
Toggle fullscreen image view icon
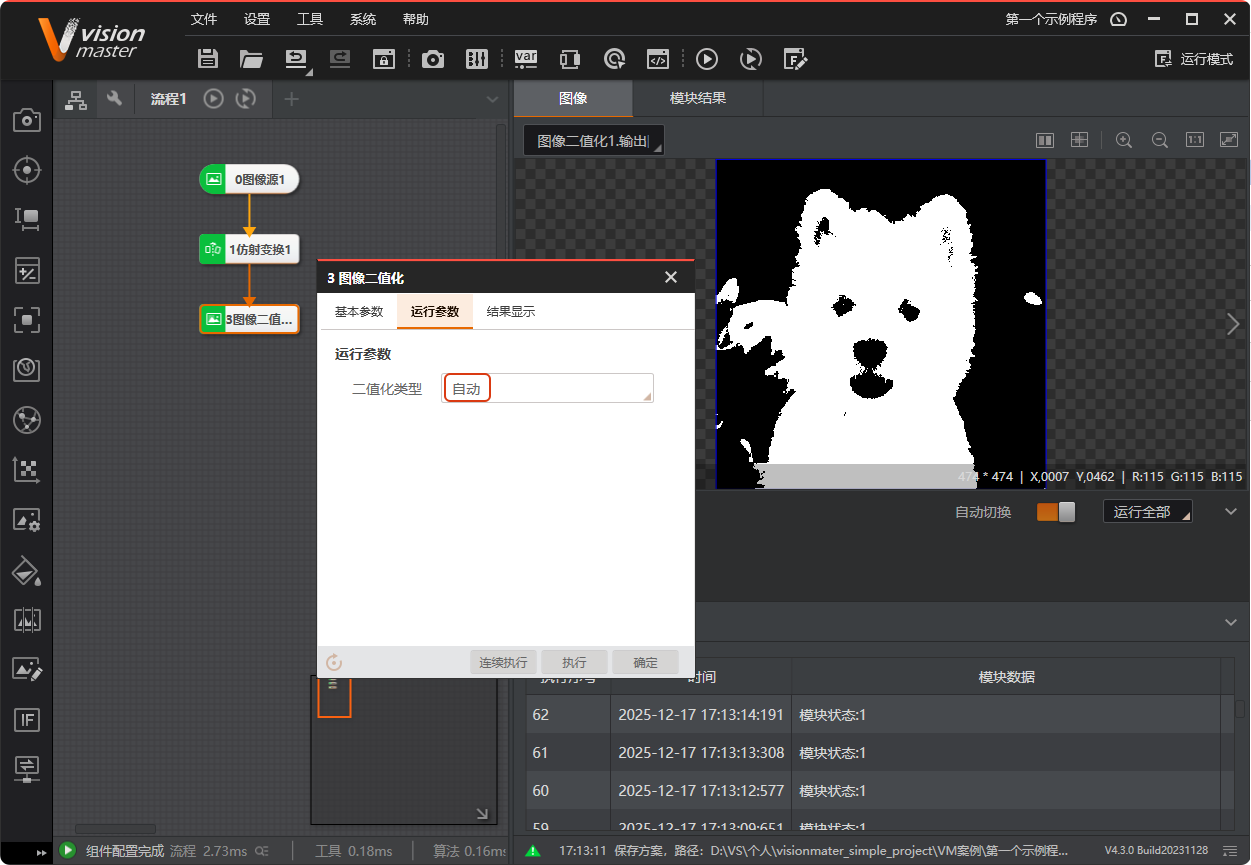1229,140
